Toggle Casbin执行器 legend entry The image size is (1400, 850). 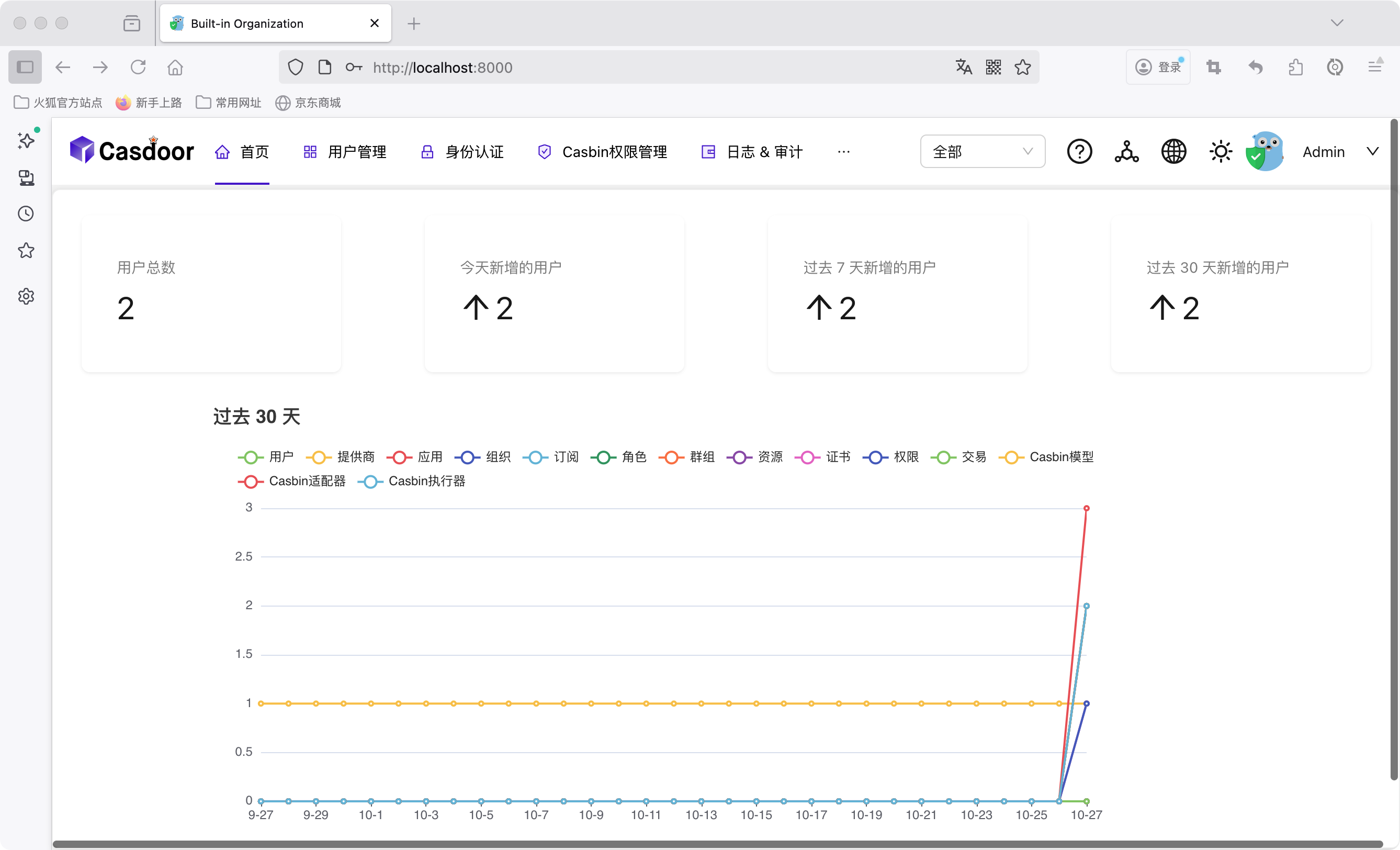coord(412,482)
